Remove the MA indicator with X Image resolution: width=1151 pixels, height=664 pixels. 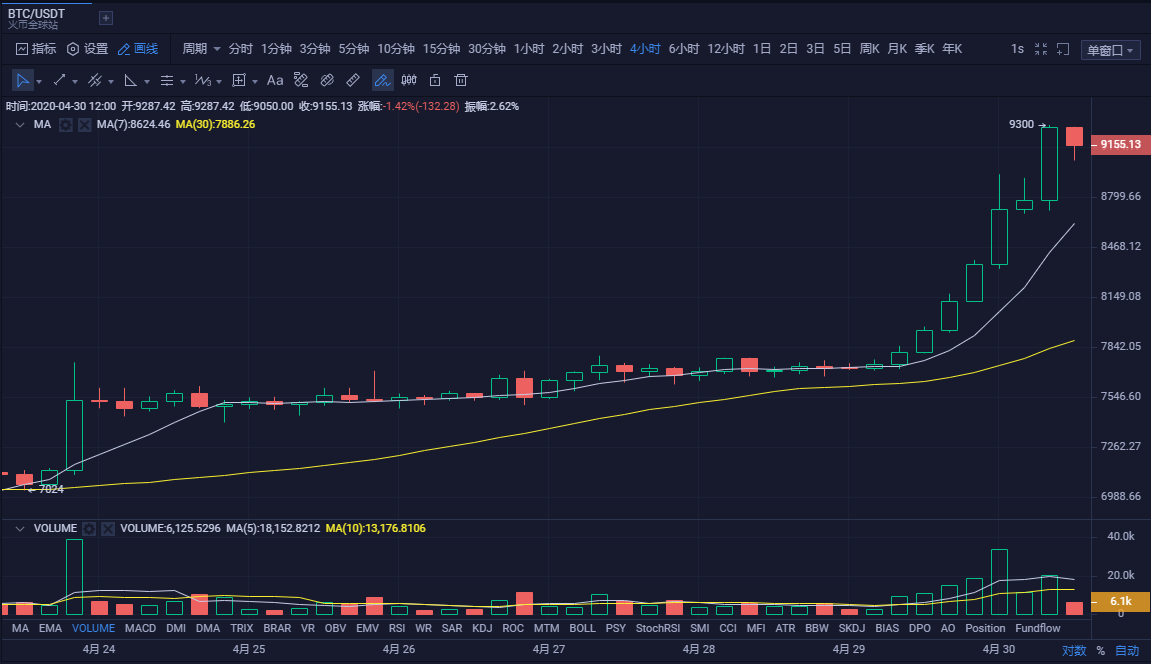84,125
